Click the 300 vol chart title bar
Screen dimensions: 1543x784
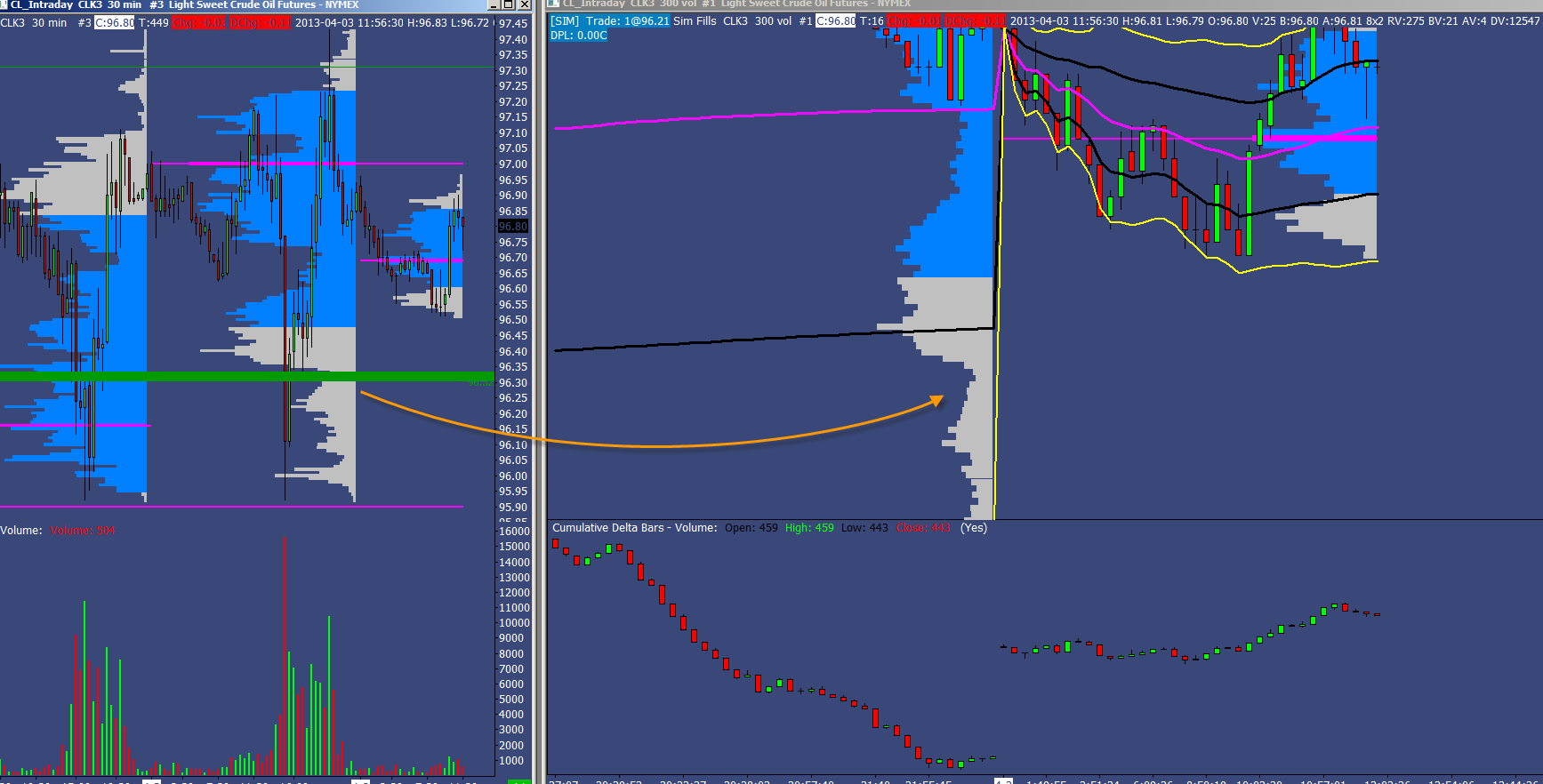(1045, 4)
